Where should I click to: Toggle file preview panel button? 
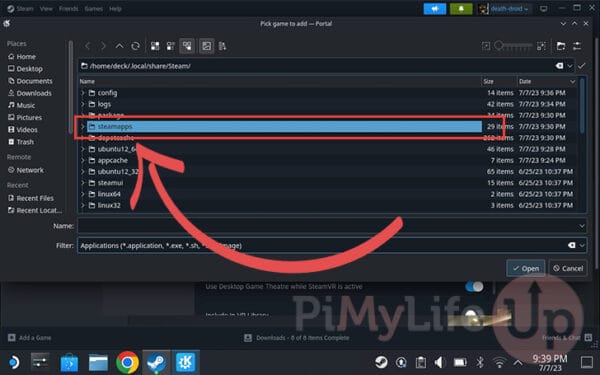coord(207,46)
